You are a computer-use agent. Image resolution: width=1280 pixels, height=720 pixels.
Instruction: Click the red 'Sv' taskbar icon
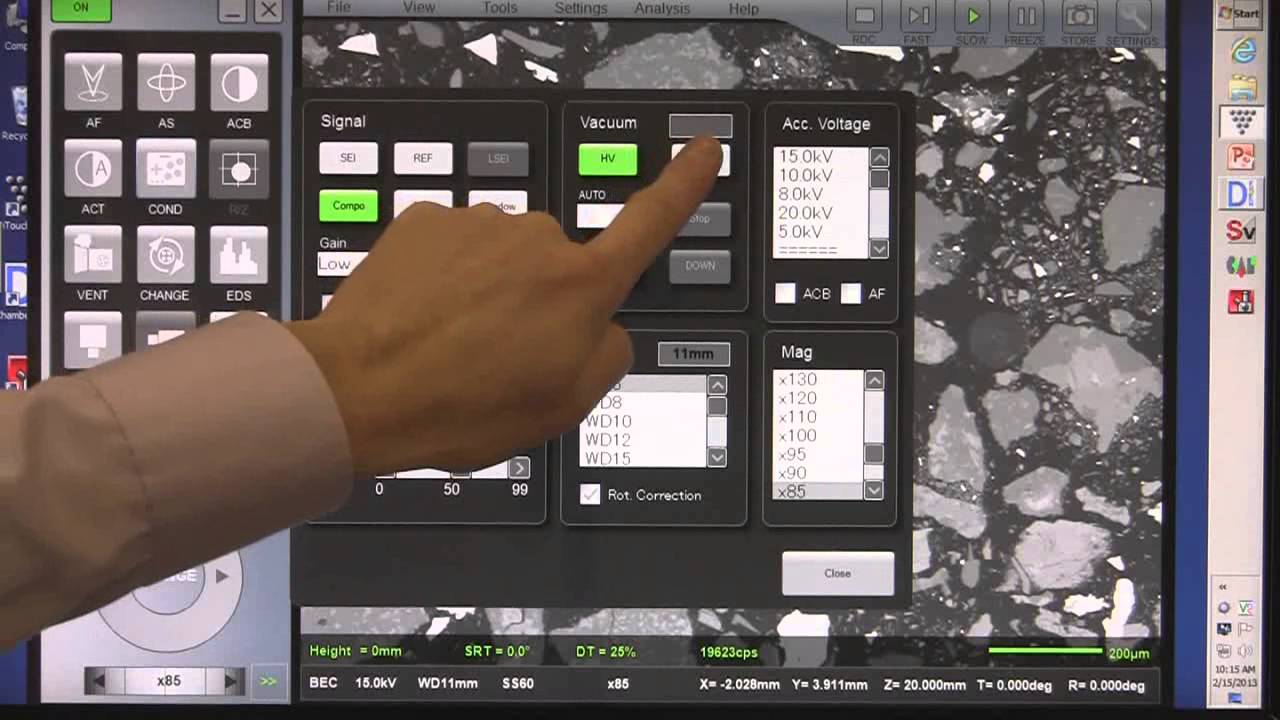click(x=1241, y=231)
